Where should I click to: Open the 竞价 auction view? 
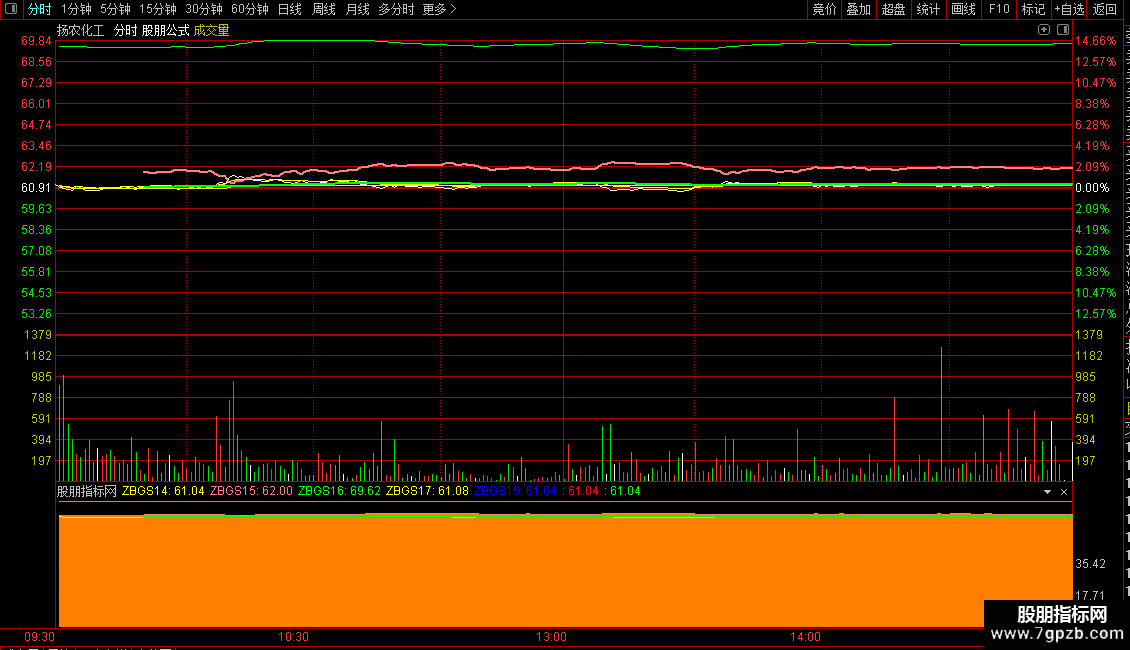(824, 9)
